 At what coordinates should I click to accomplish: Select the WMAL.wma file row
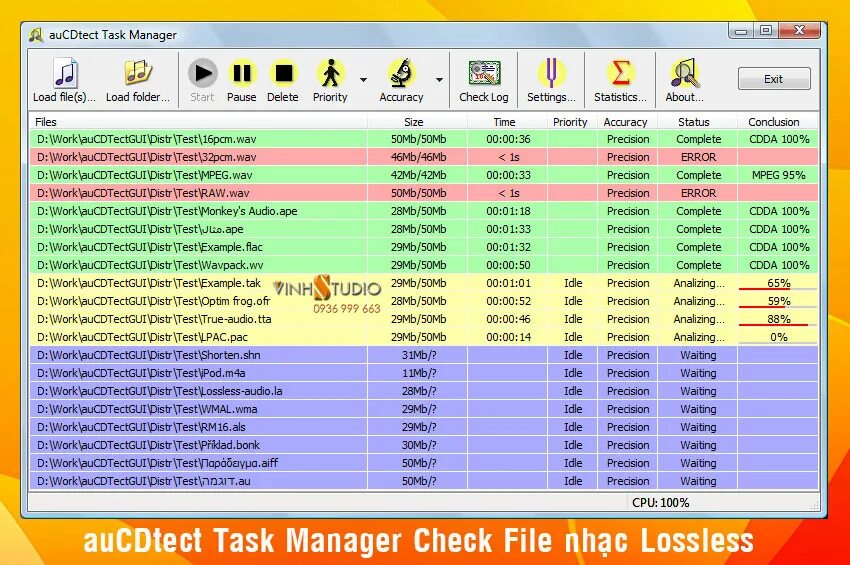(x=424, y=408)
